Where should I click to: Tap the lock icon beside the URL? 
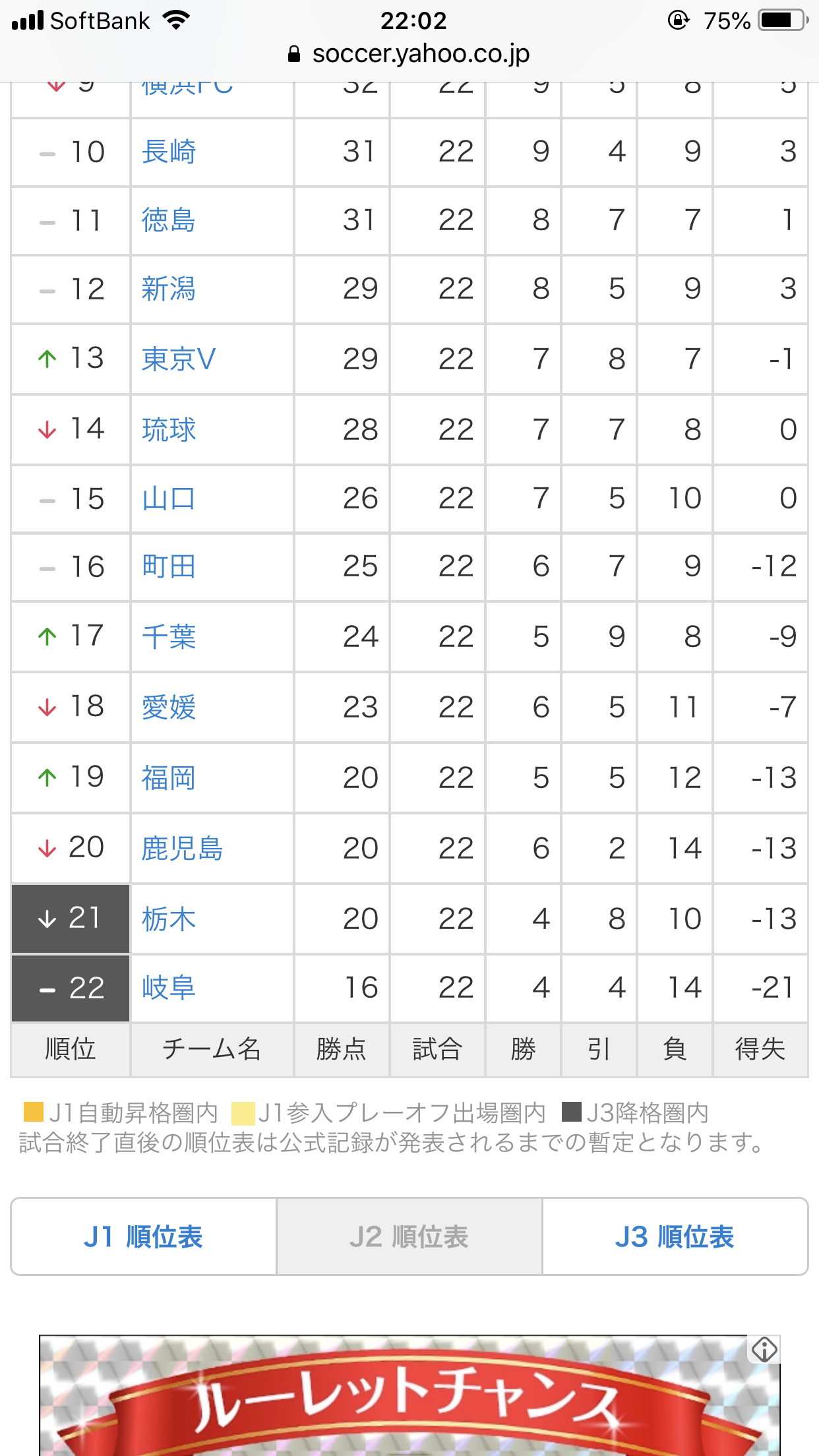[294, 54]
